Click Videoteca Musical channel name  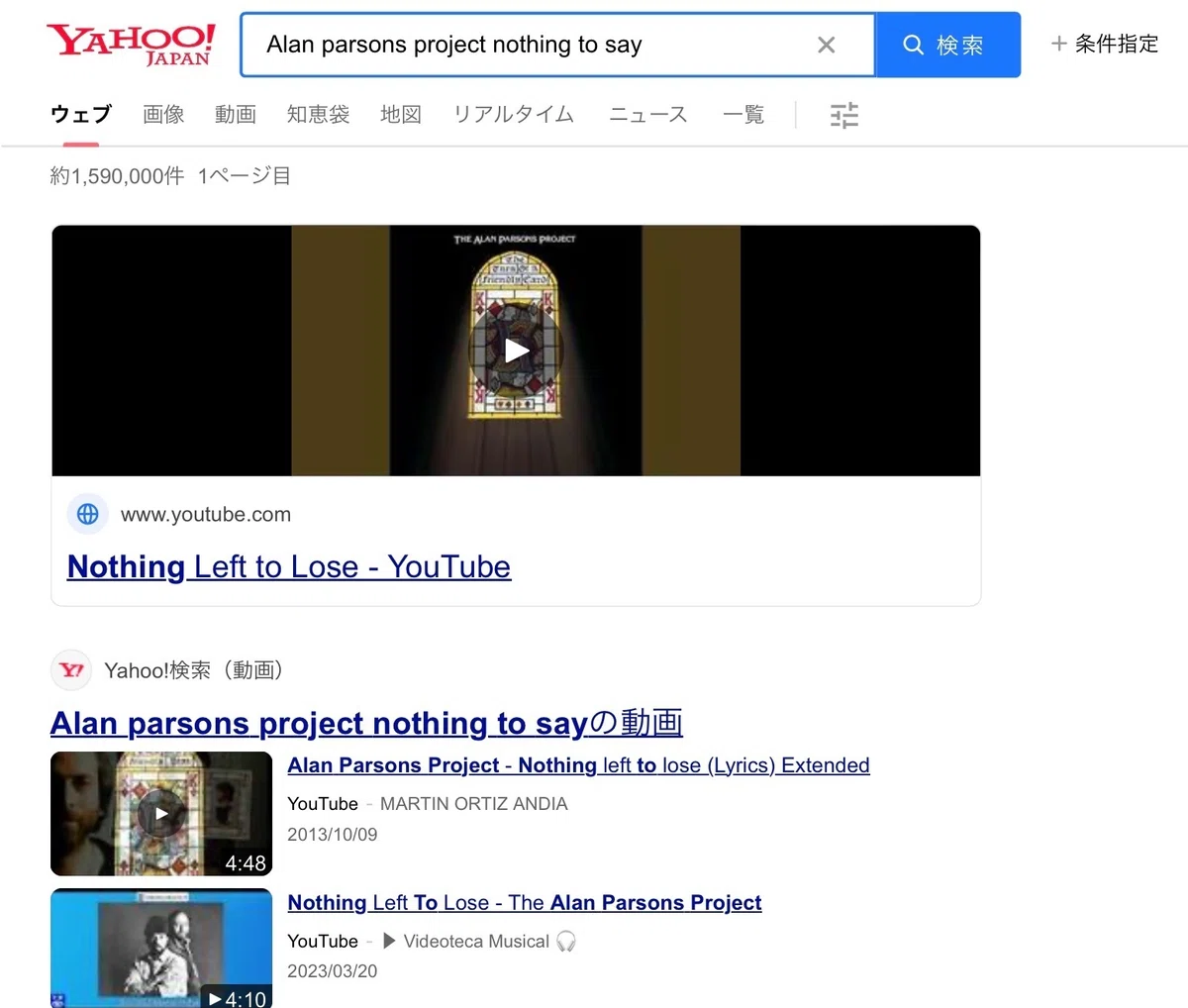tap(476, 942)
